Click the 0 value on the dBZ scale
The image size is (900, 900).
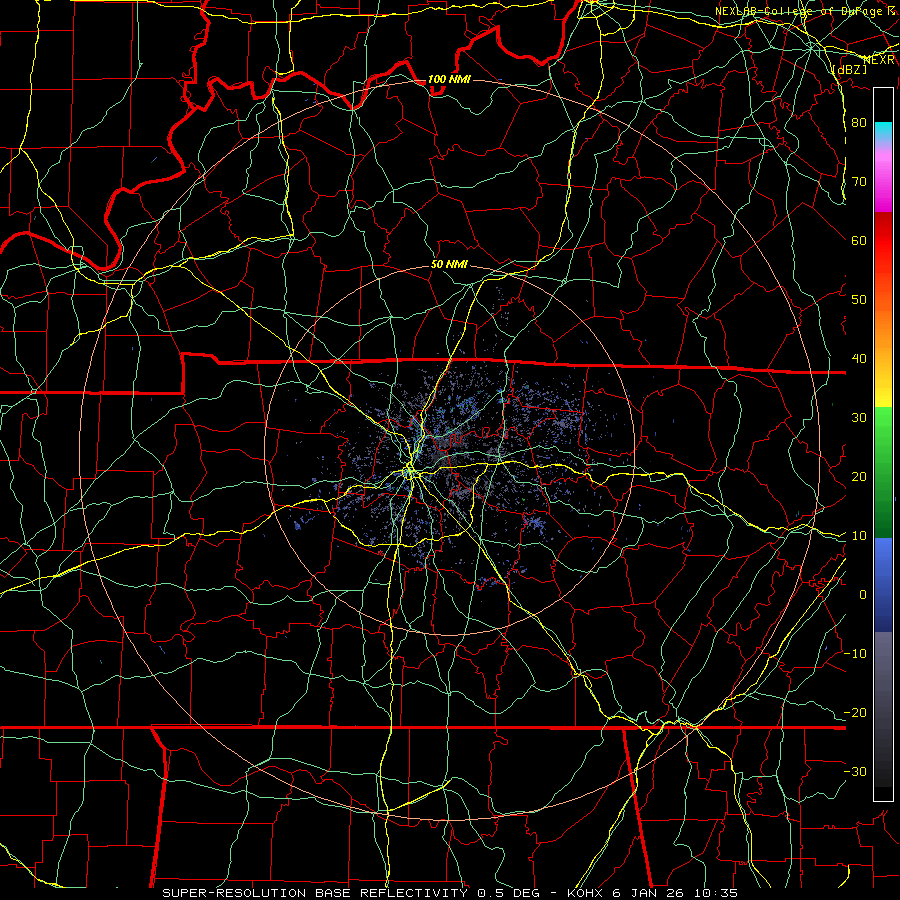863,595
